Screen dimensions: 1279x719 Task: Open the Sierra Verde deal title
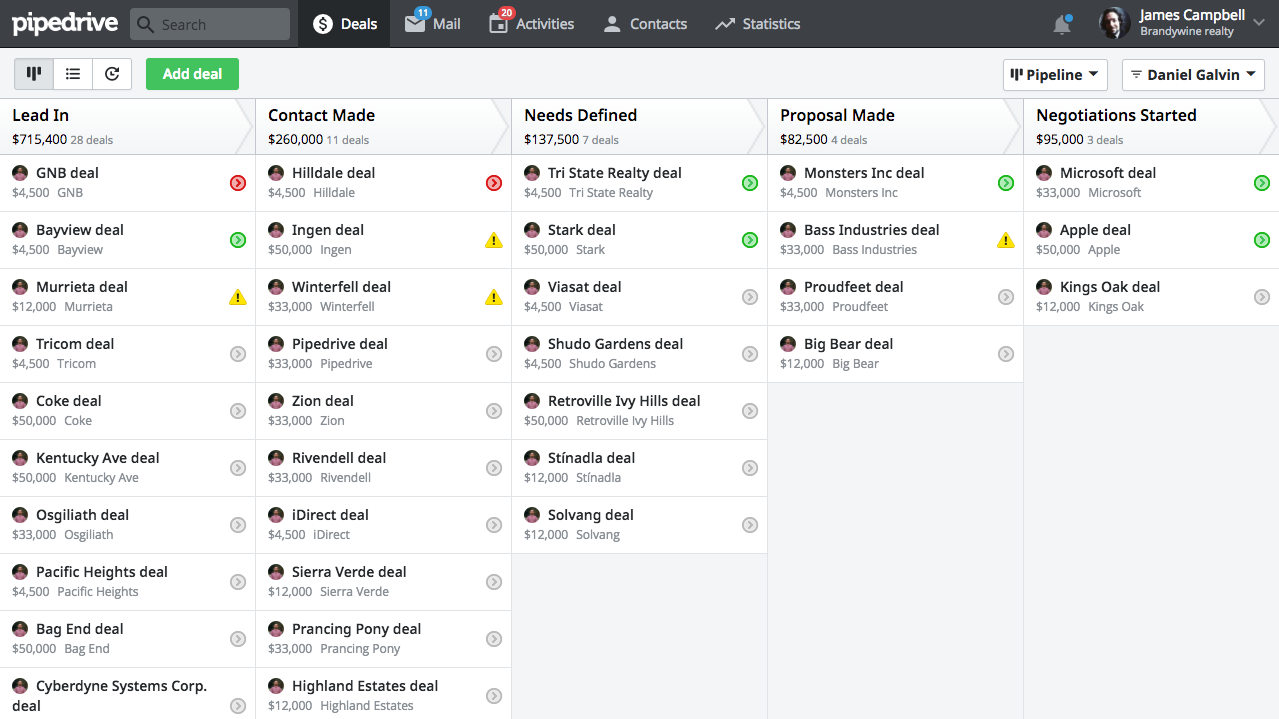click(x=349, y=572)
